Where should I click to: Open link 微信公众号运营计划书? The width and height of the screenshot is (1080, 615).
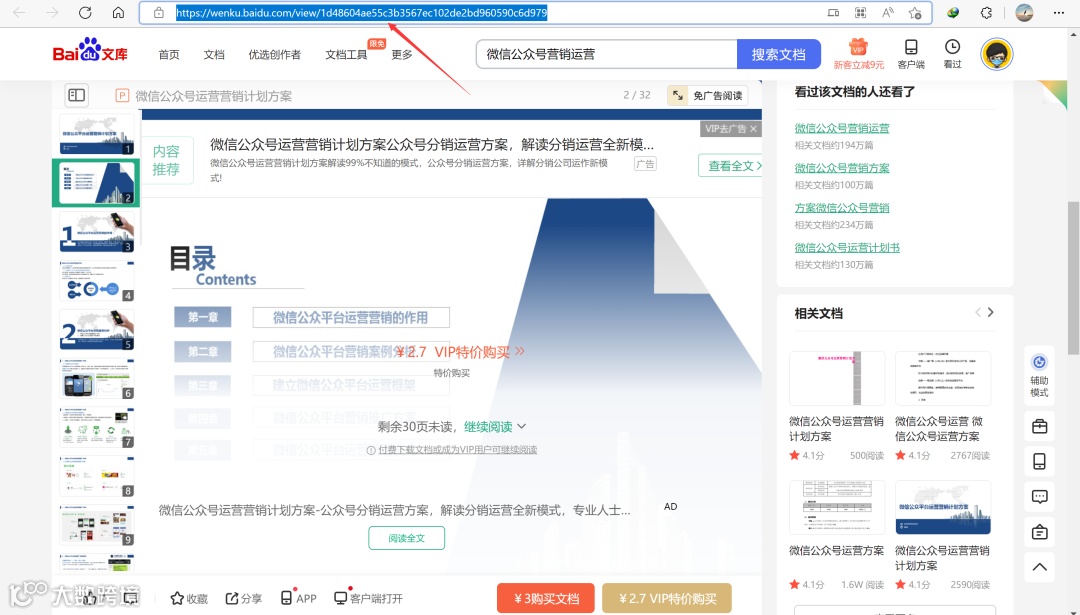tap(847, 248)
